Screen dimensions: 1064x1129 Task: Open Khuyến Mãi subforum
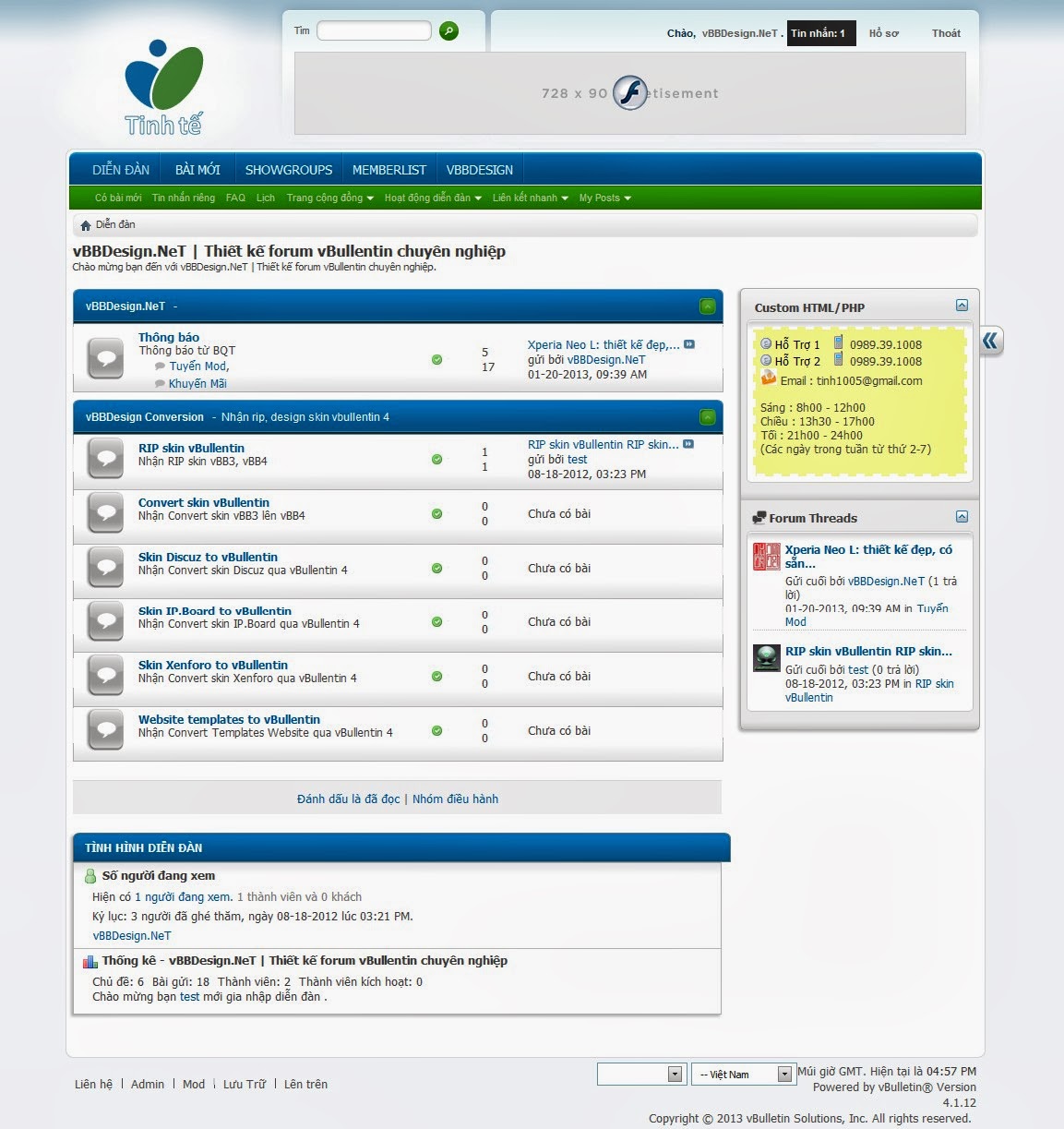click(197, 384)
